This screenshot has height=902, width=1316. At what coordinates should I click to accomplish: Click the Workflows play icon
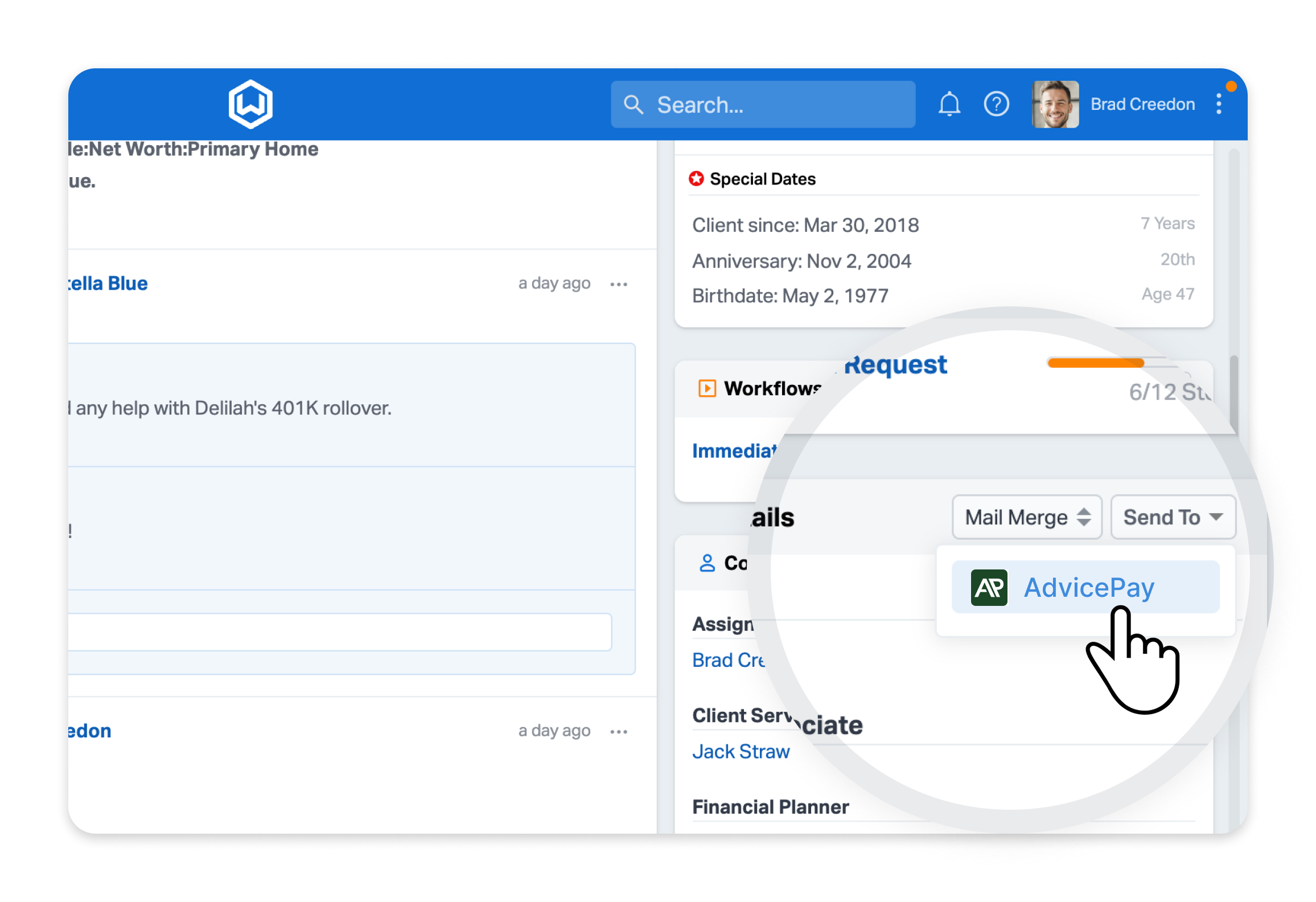pyautogui.click(x=707, y=388)
